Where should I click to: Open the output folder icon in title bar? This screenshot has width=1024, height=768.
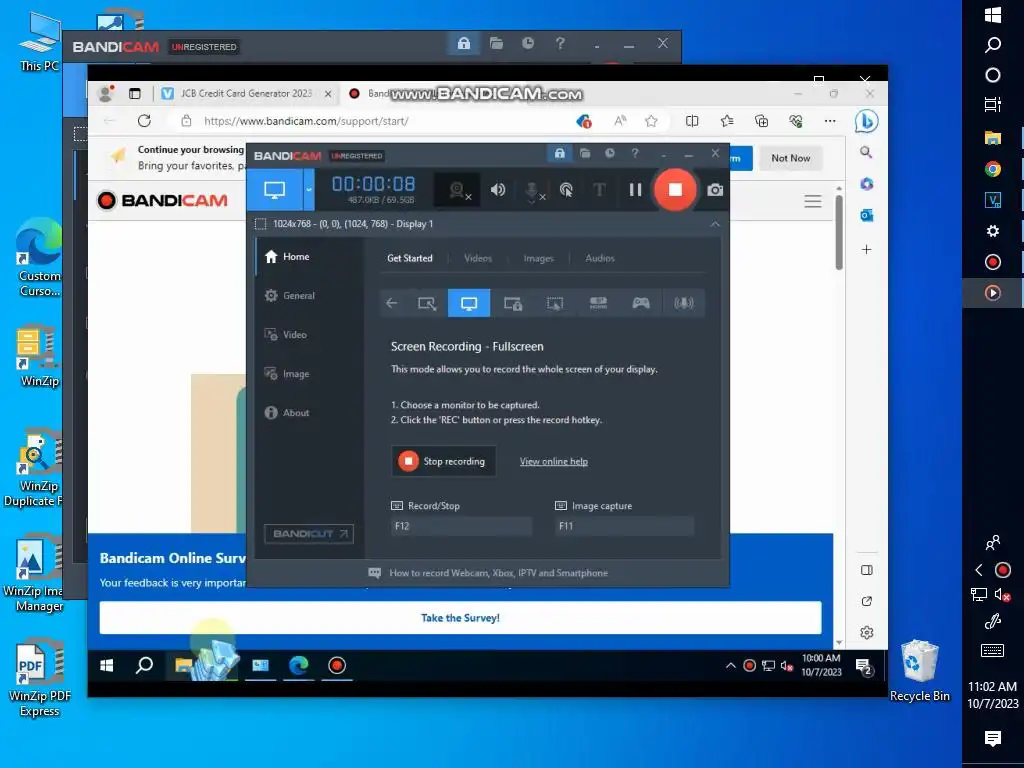[x=585, y=153]
